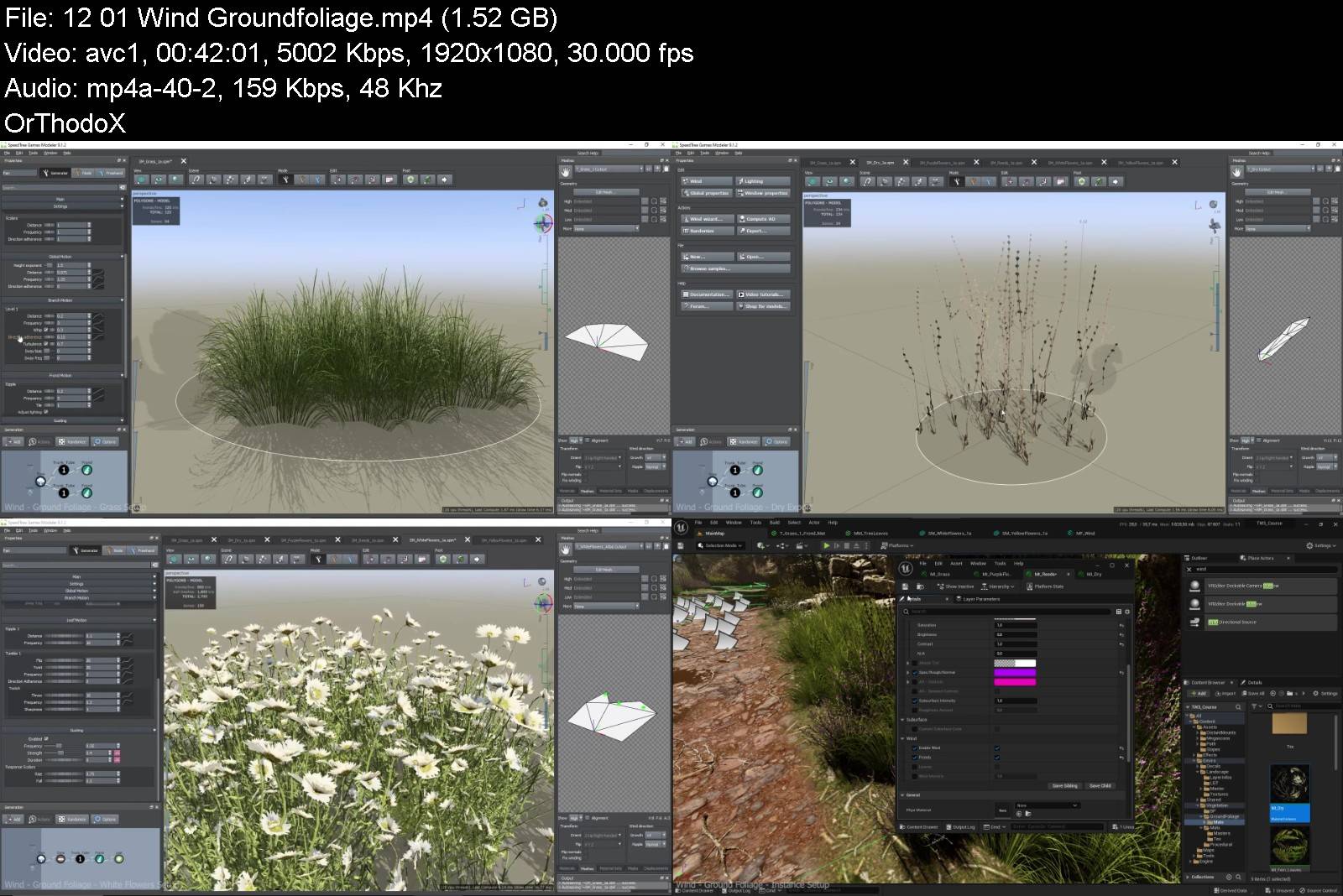Viewport: 1343px width, 896px height.
Task: Toggle Whip checkbox in grass Branch Motion
Action: click(x=47, y=330)
